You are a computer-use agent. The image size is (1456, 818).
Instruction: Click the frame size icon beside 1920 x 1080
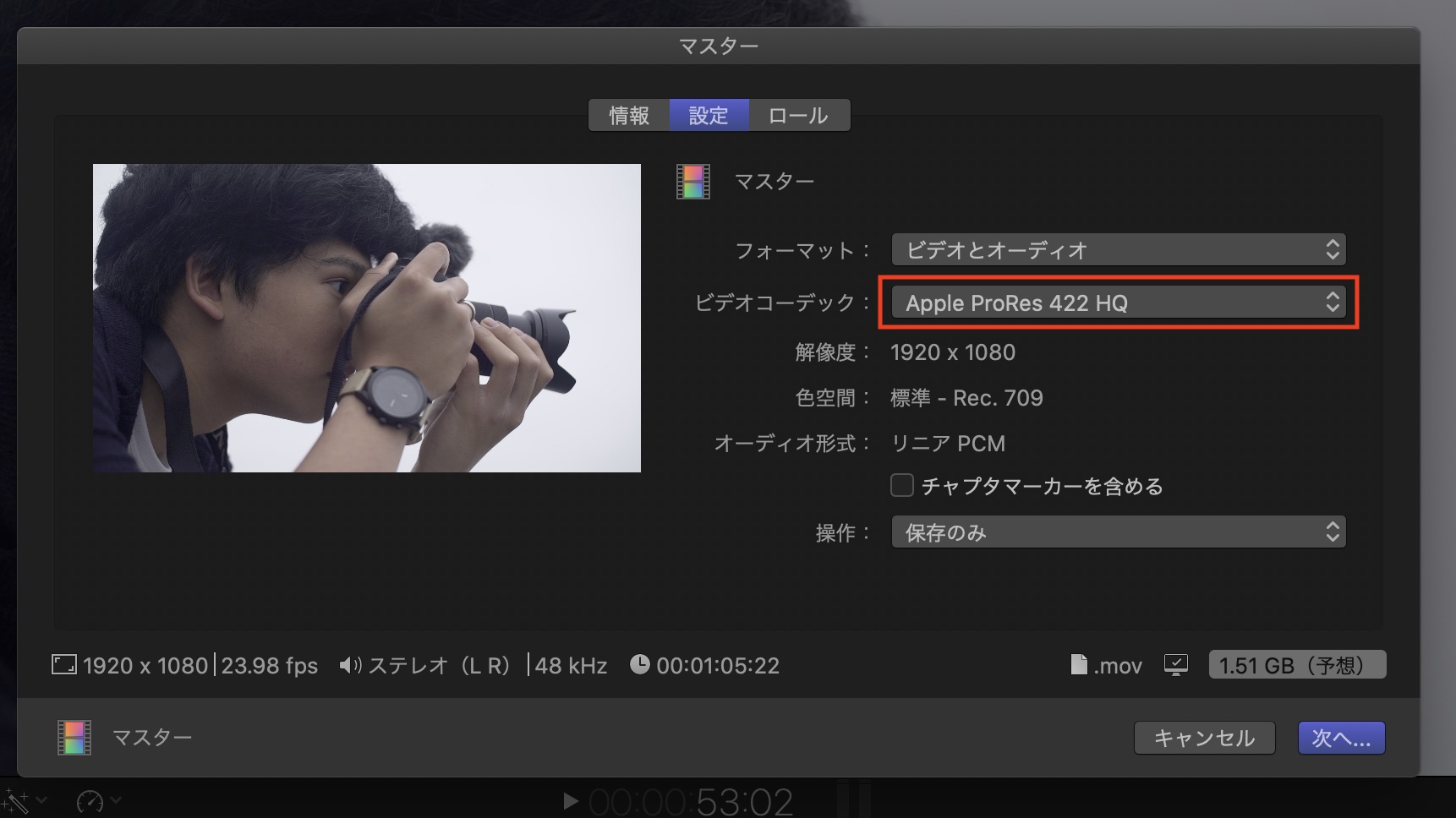[x=63, y=665]
